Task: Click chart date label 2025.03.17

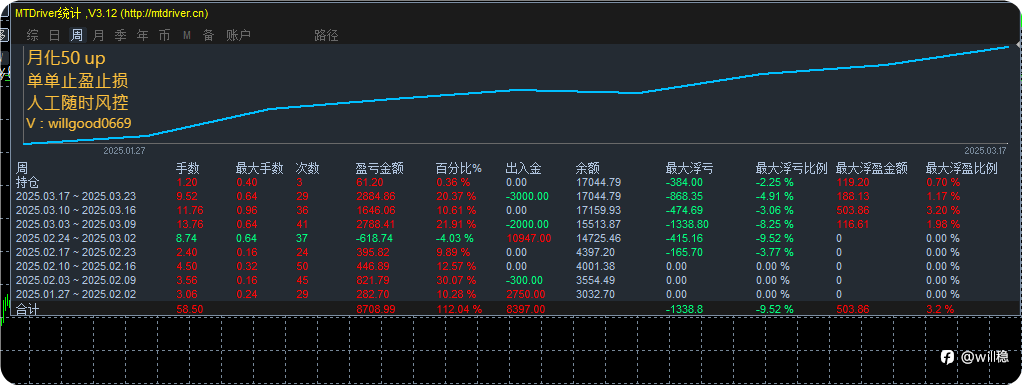Action: (986, 150)
